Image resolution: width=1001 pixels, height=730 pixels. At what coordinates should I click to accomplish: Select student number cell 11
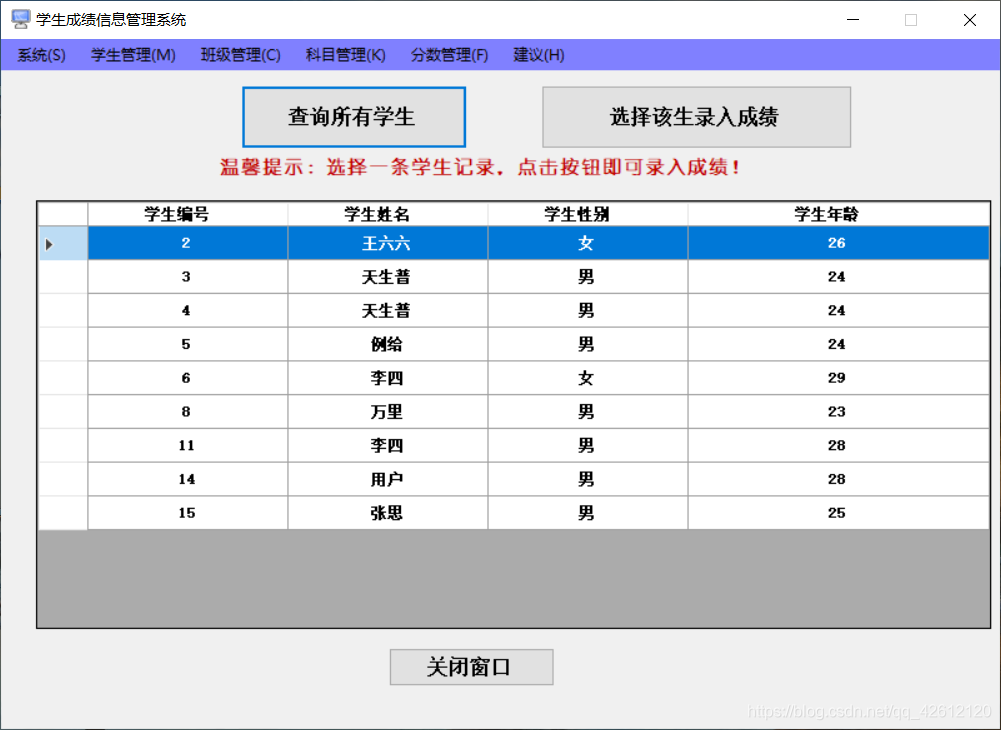coord(188,446)
